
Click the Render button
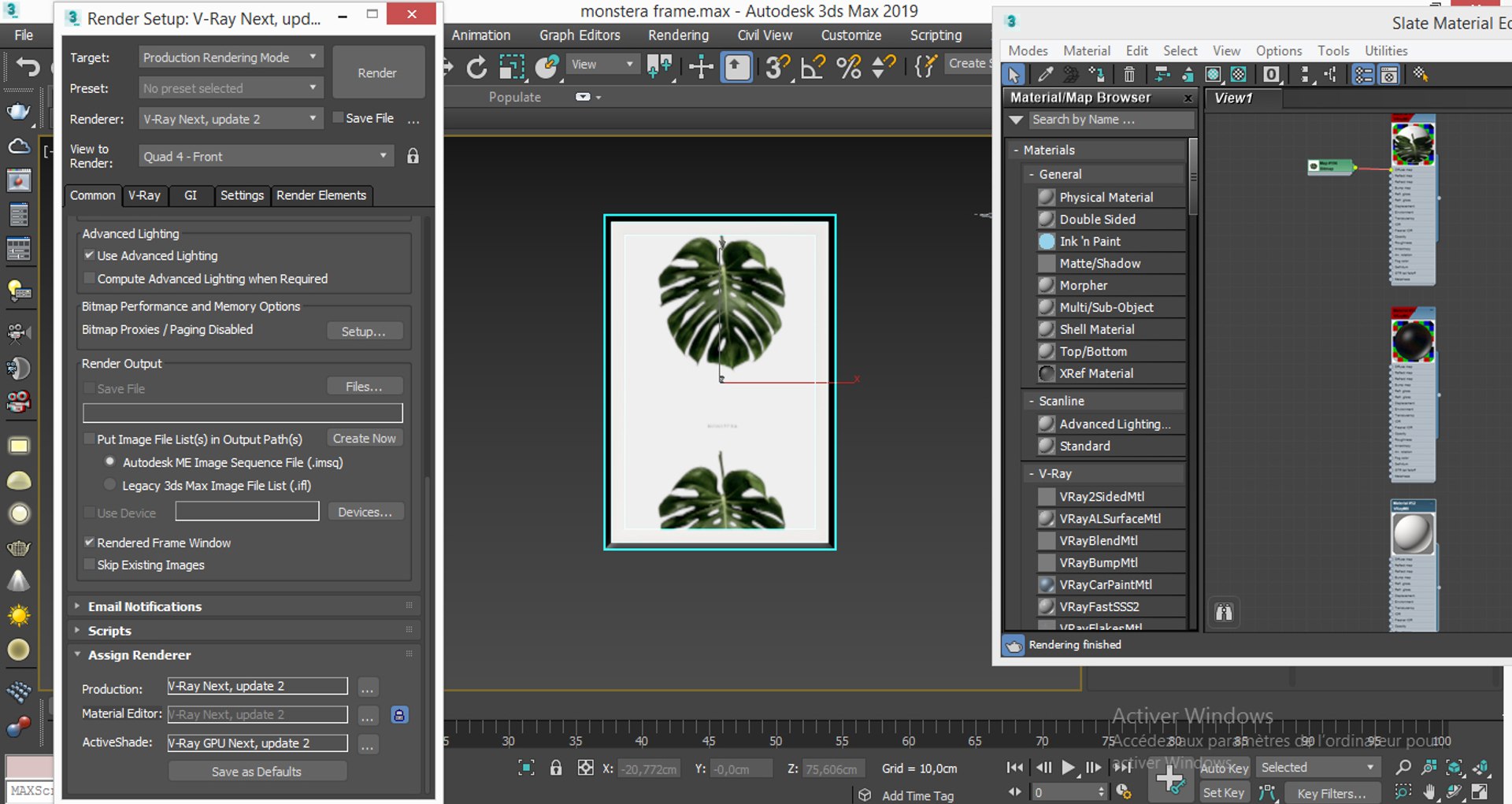[378, 72]
